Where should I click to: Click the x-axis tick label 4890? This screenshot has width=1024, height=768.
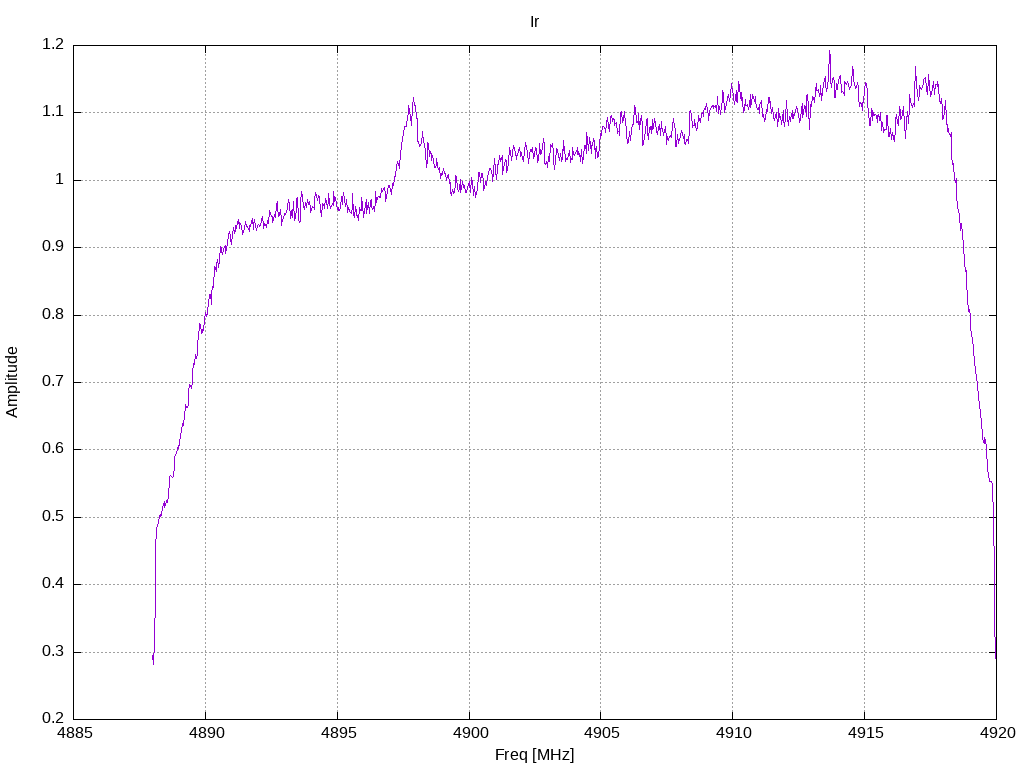206,733
